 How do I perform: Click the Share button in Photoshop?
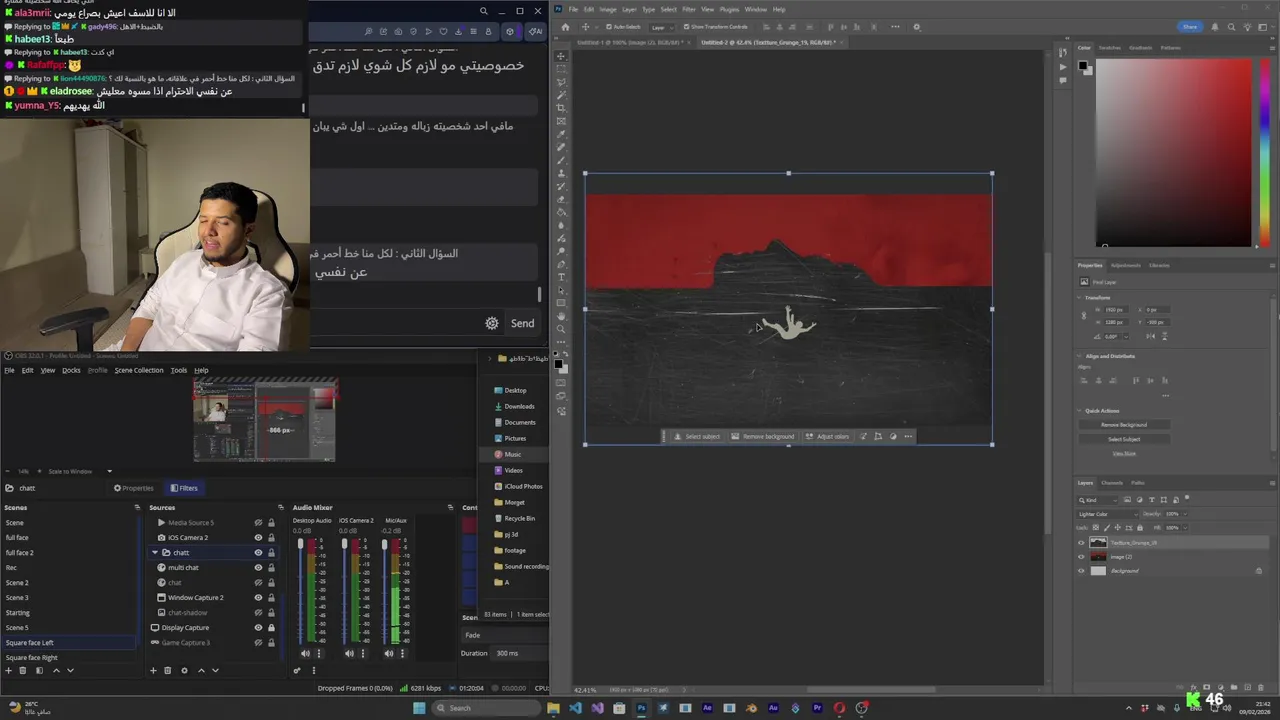1189,27
